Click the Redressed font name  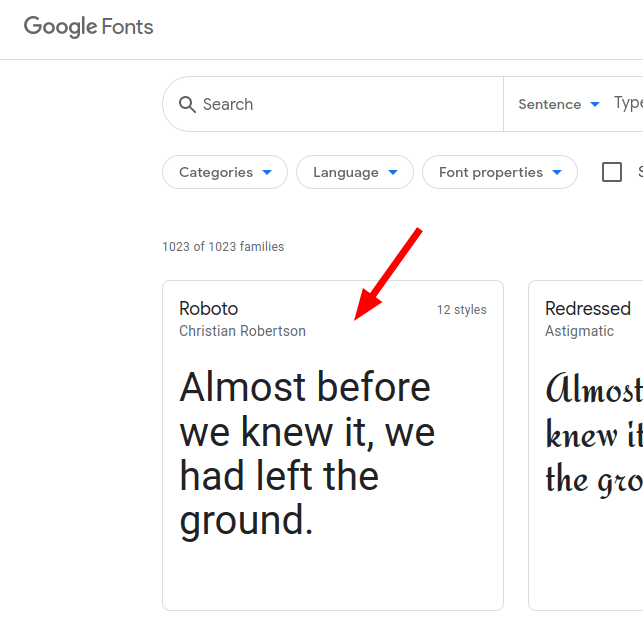(x=588, y=309)
